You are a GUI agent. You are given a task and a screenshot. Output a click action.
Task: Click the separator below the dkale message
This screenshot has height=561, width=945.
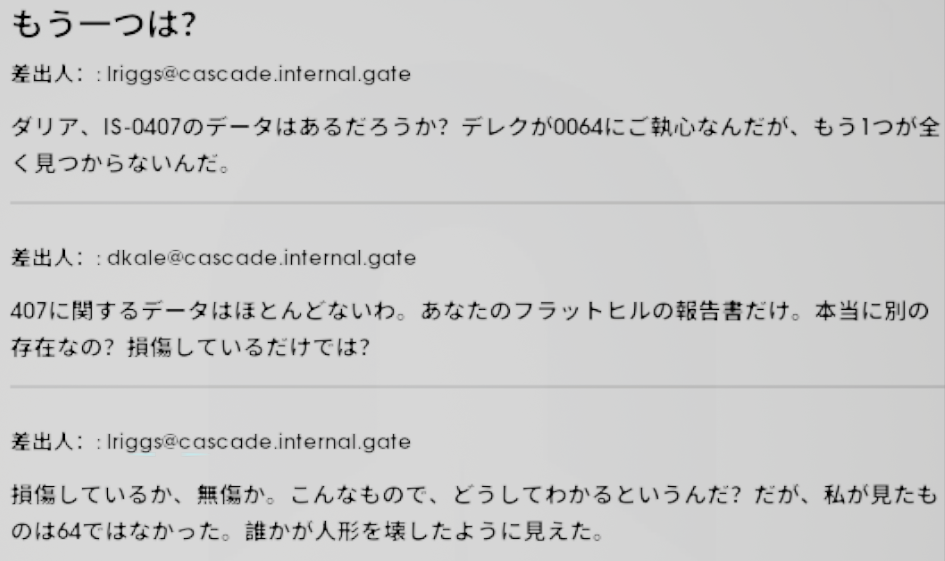coord(477,387)
